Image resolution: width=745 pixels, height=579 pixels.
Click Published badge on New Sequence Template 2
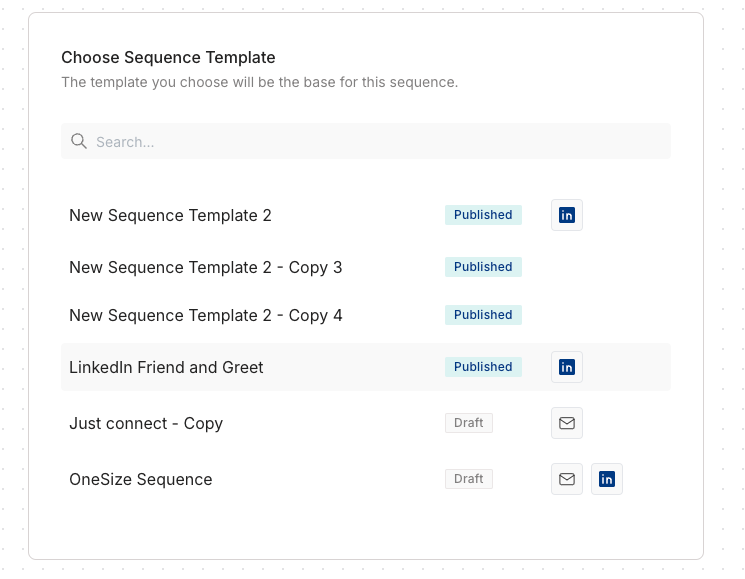(483, 215)
